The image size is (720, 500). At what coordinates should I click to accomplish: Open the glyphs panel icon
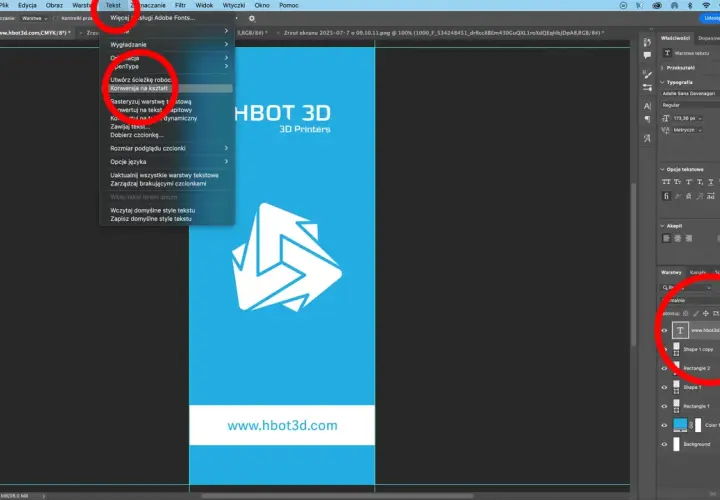click(647, 138)
